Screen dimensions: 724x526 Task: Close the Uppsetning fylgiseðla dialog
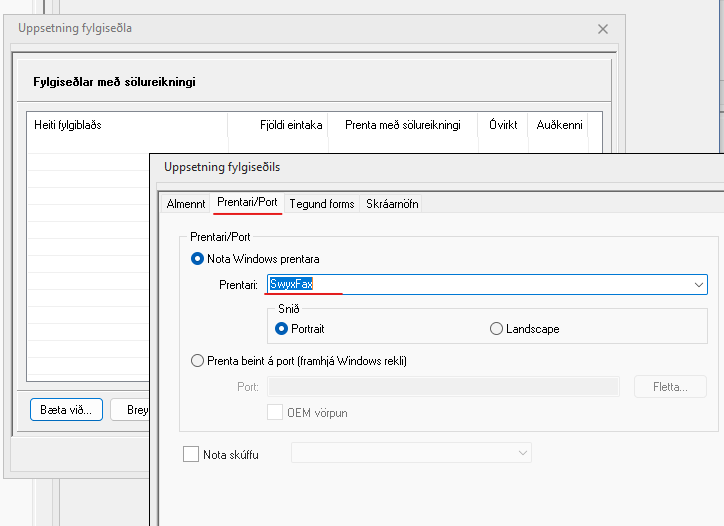coord(603,29)
